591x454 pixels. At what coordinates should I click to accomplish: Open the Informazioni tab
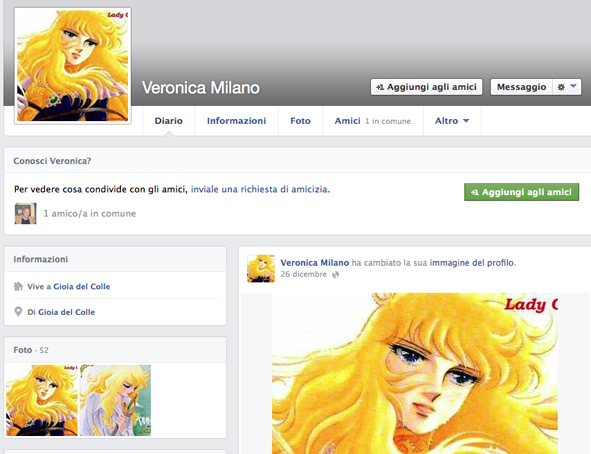(236, 121)
